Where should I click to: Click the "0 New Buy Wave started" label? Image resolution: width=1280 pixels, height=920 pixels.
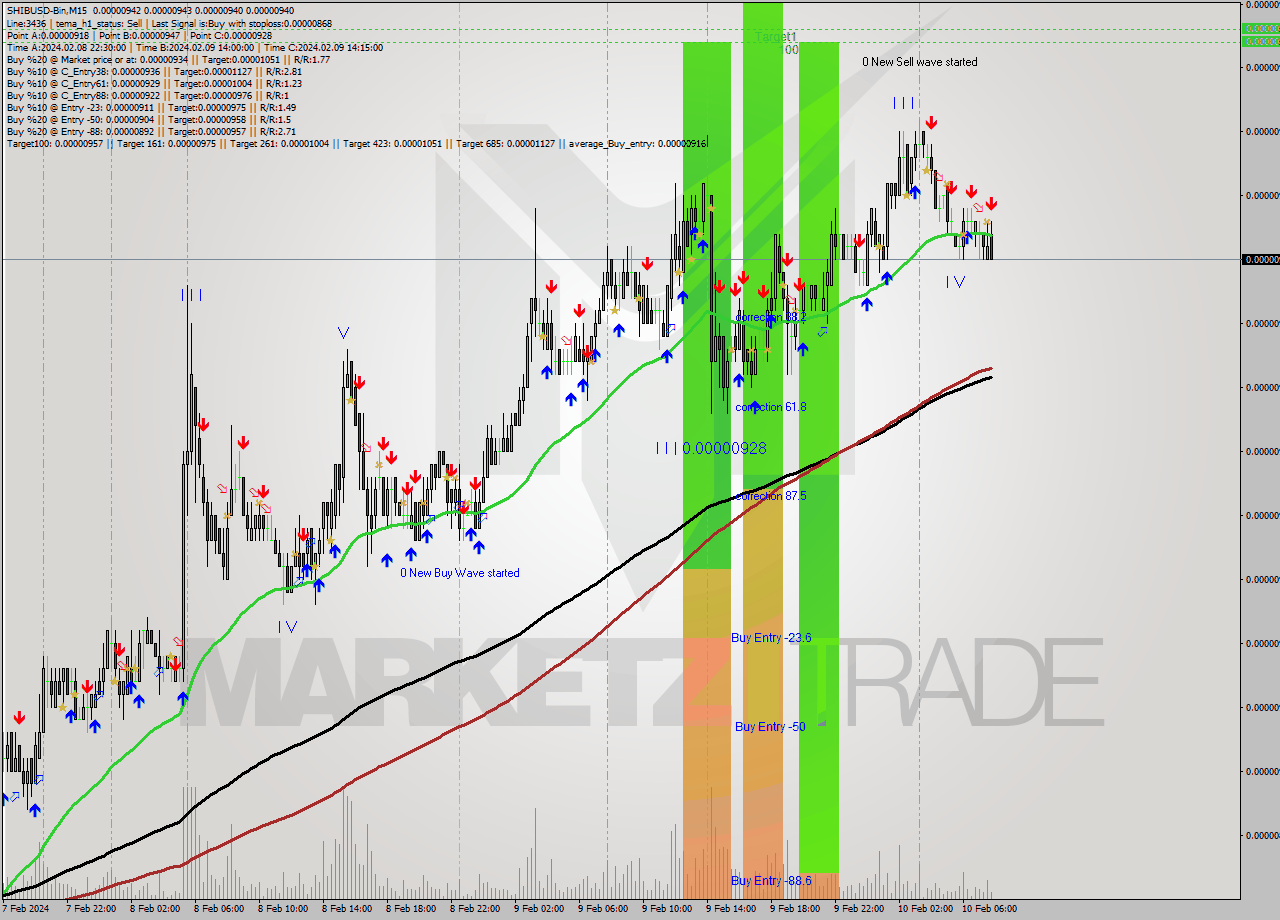pyautogui.click(x=460, y=573)
